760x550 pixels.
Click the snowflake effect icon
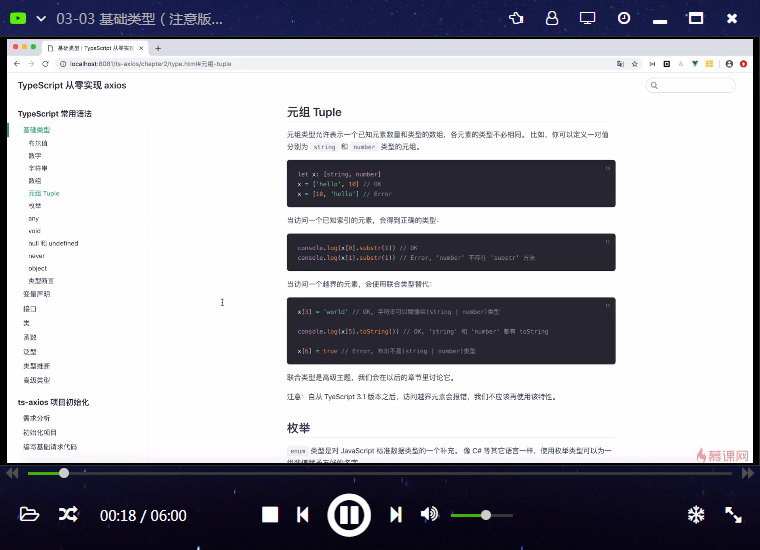point(696,515)
